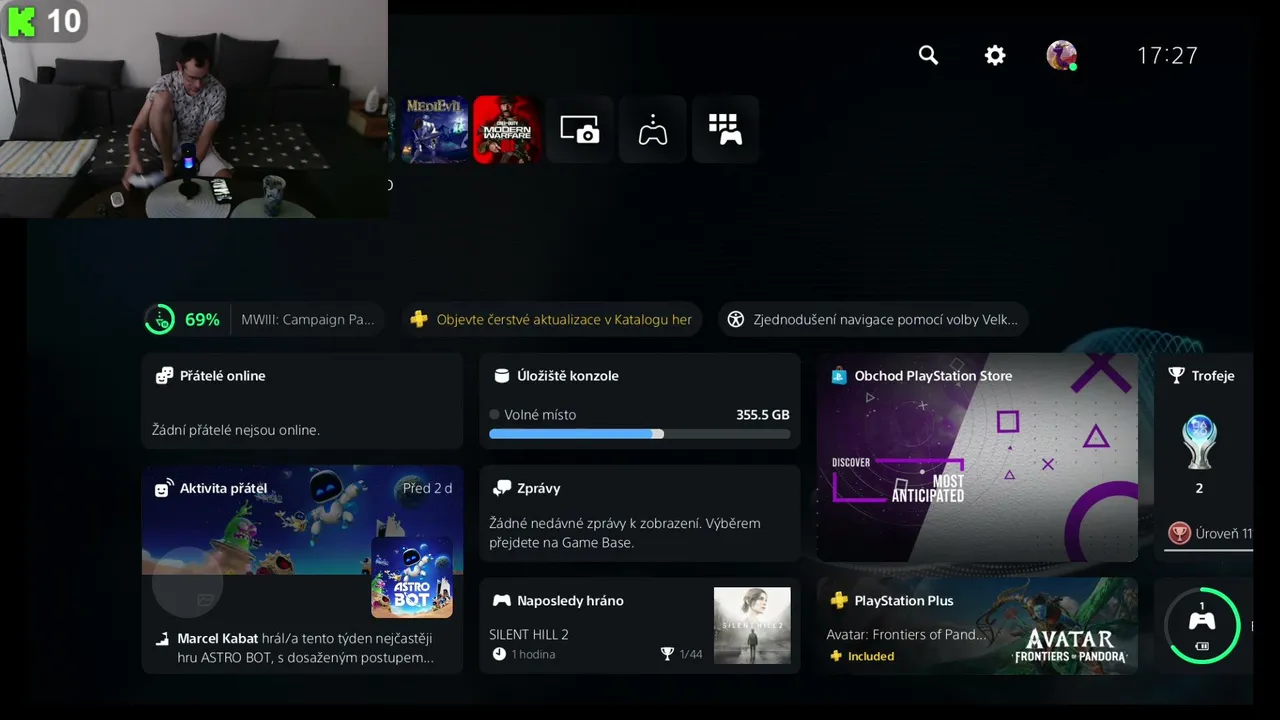Open the Silent Hill 2 cover art
This screenshot has width=1280, height=720.
(752, 625)
